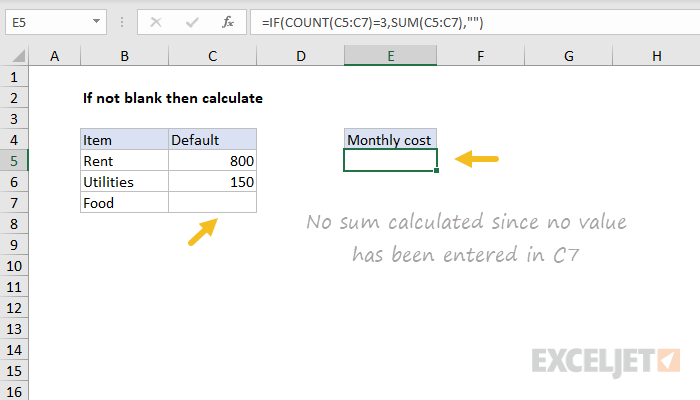Select row 1 header
700x400 pixels.
(14, 77)
